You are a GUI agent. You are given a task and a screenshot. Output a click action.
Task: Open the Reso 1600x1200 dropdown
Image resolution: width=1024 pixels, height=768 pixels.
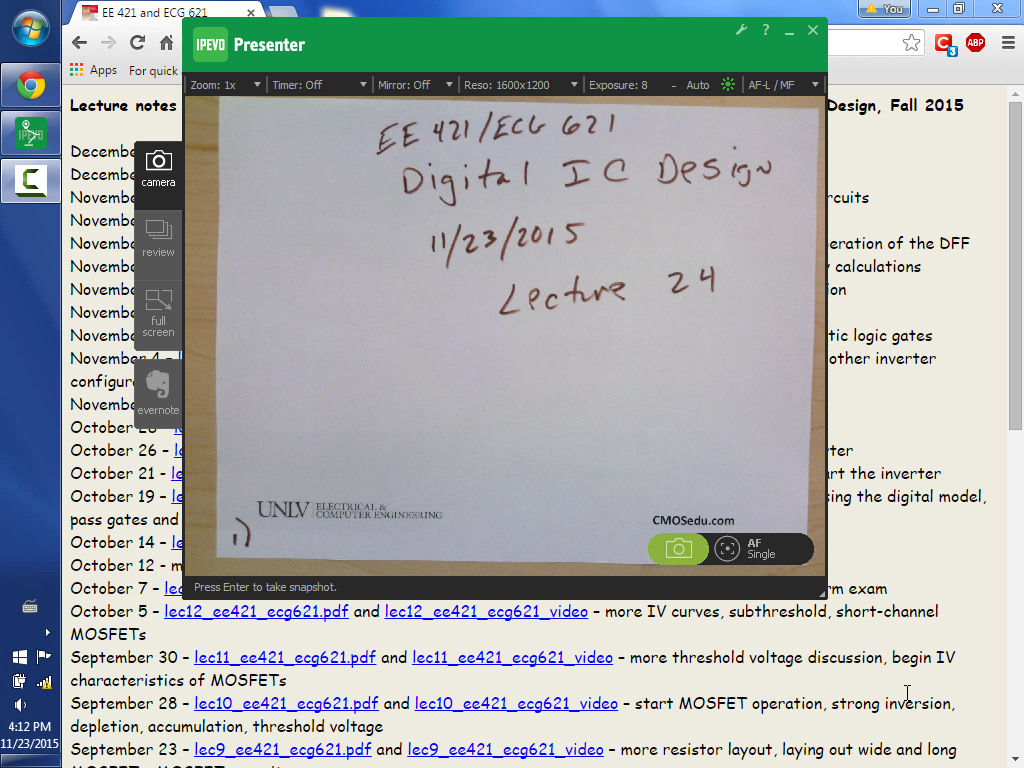[x=520, y=85]
